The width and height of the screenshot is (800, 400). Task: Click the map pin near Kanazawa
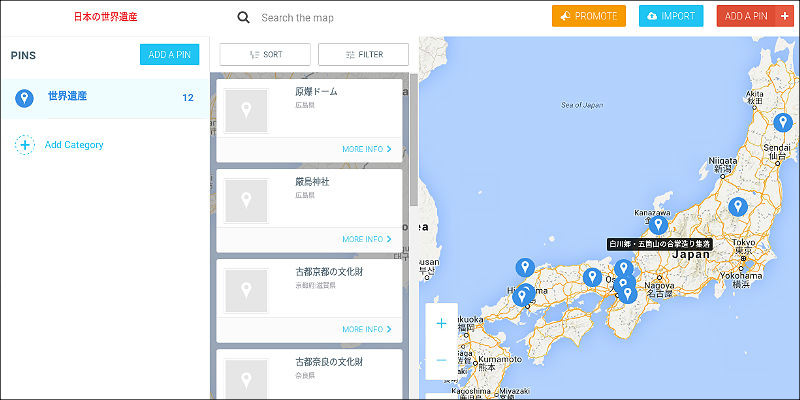point(658,225)
